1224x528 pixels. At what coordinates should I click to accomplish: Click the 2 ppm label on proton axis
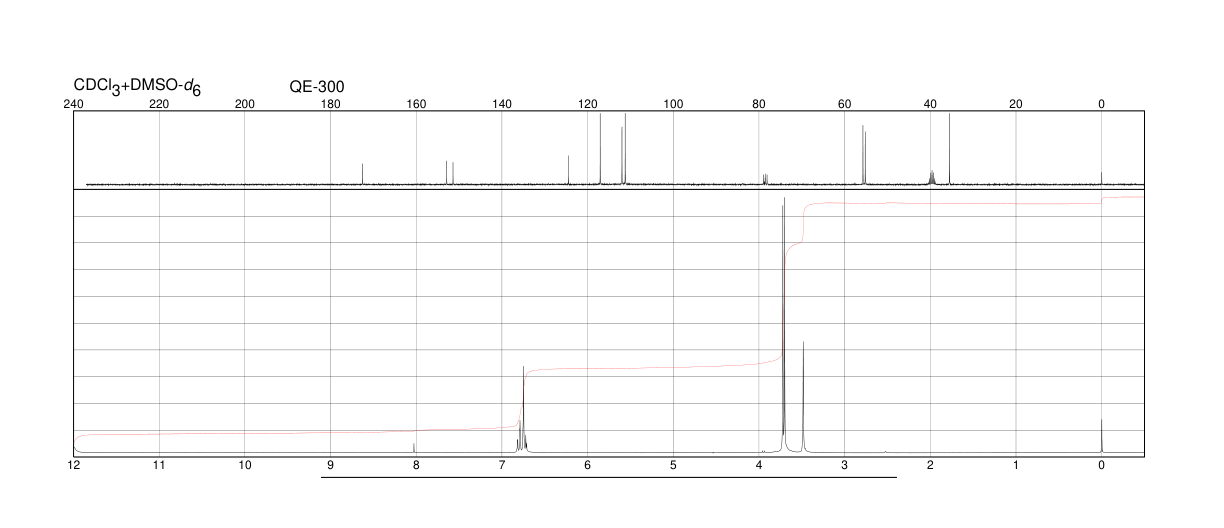point(930,465)
